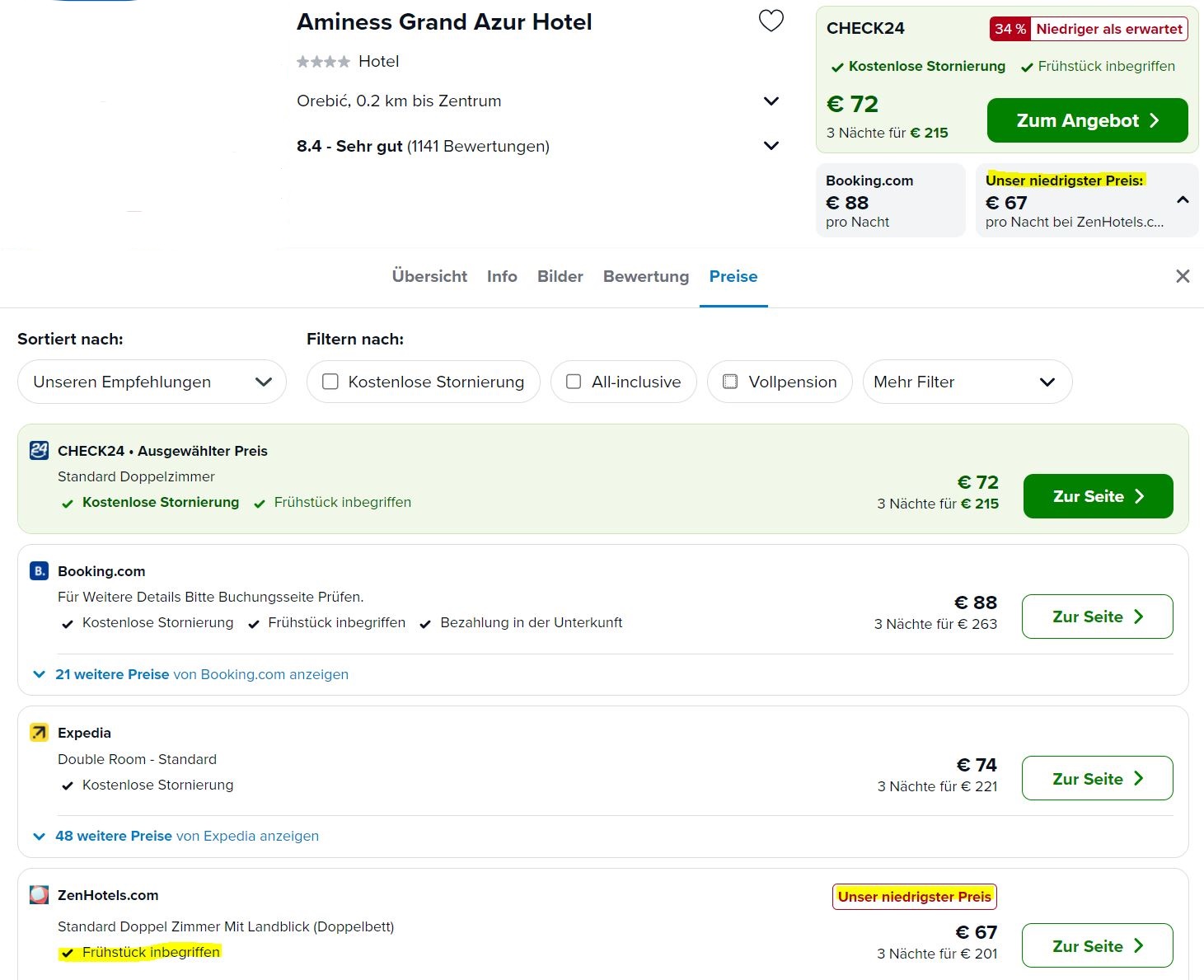Image resolution: width=1204 pixels, height=980 pixels.
Task: Click 3 Nächte für € 263 text
Action: click(x=935, y=624)
